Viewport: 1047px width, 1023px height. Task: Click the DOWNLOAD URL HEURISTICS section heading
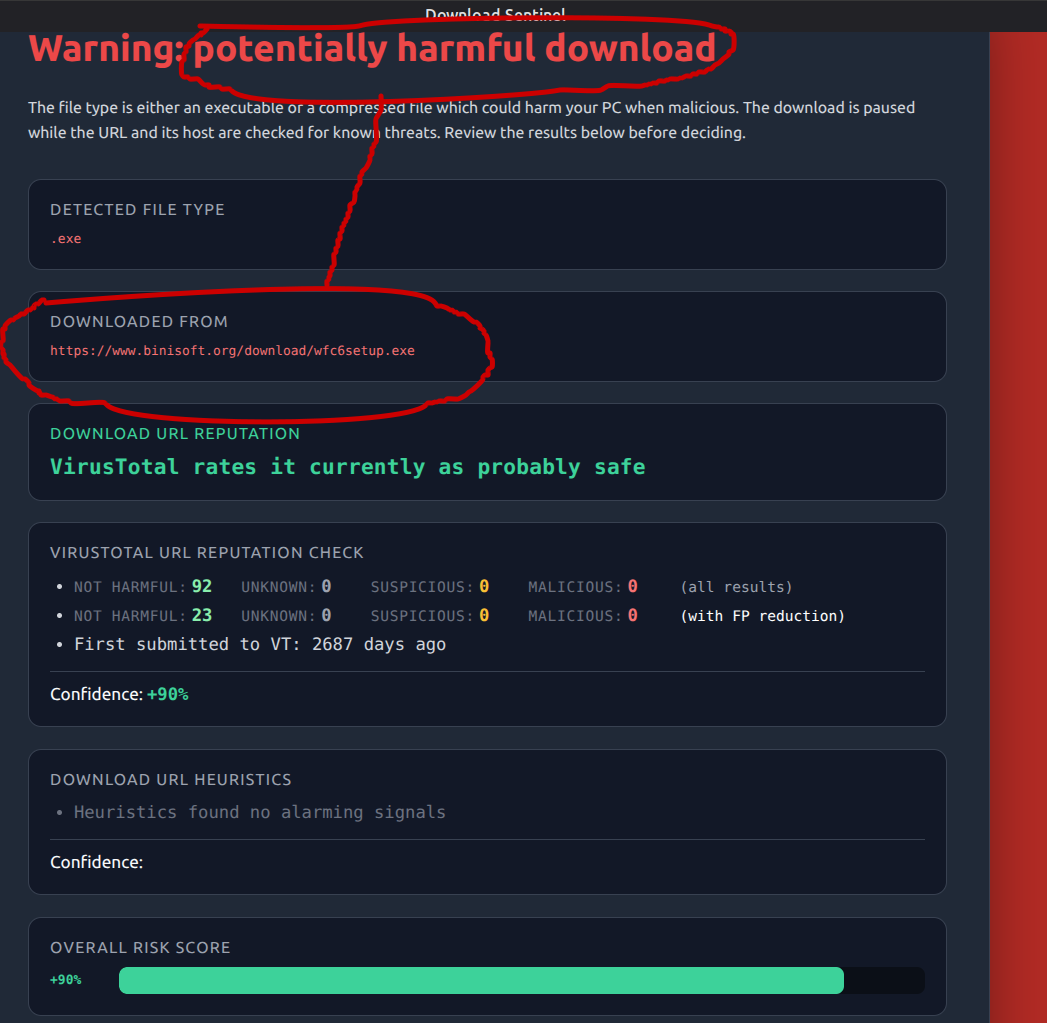(x=171, y=779)
